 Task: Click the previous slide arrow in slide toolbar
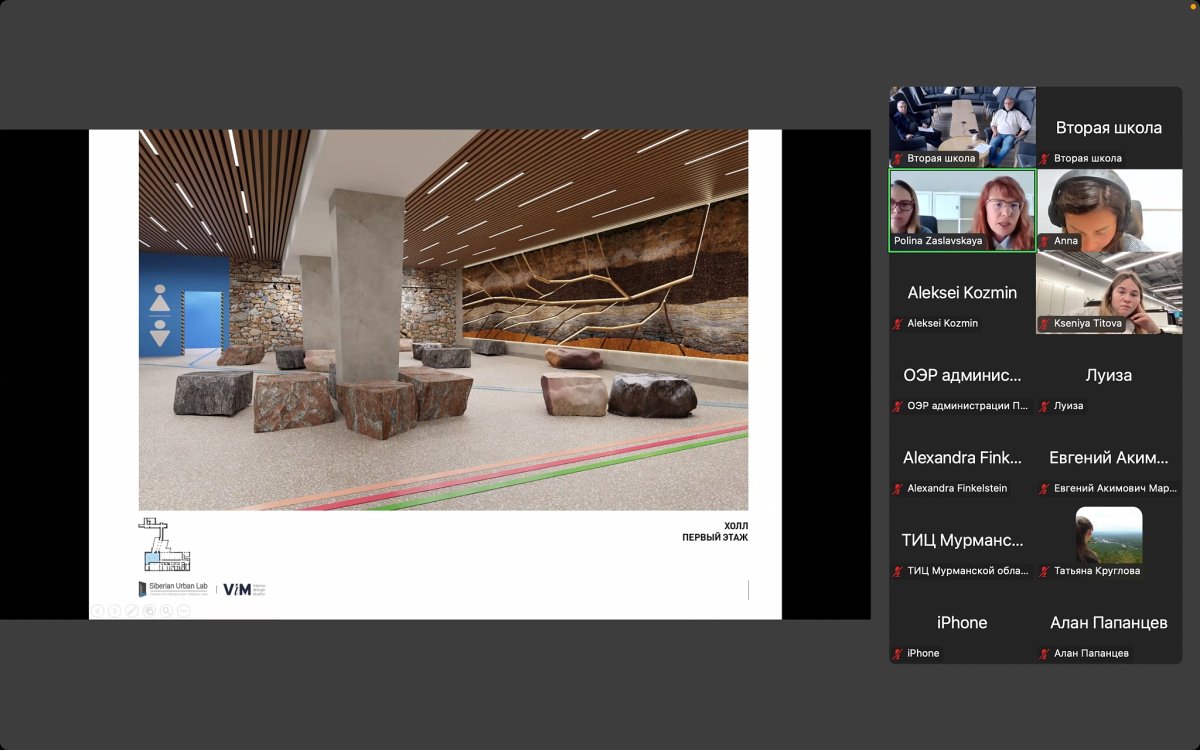point(98,610)
